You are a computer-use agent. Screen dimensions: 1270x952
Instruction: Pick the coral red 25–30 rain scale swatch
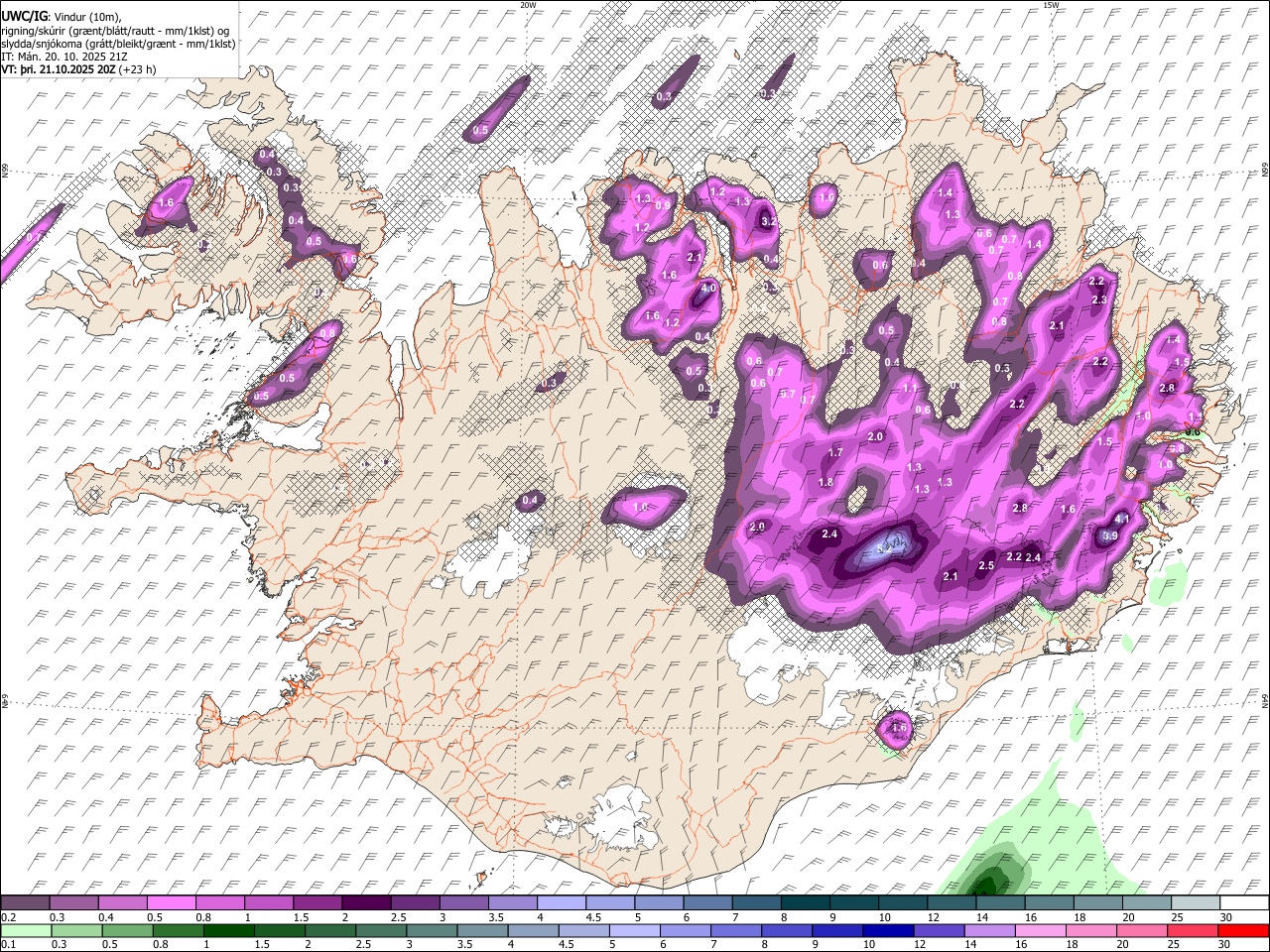coord(1192,930)
